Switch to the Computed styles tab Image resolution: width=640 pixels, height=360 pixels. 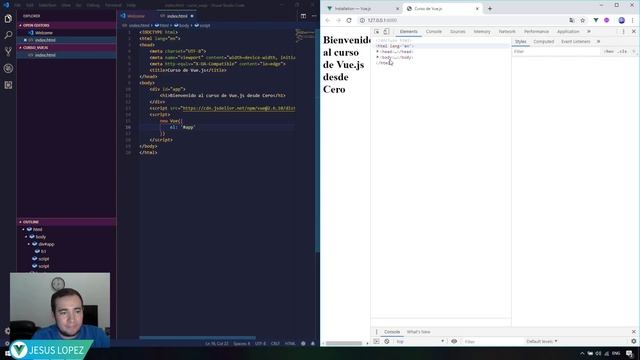(544, 42)
